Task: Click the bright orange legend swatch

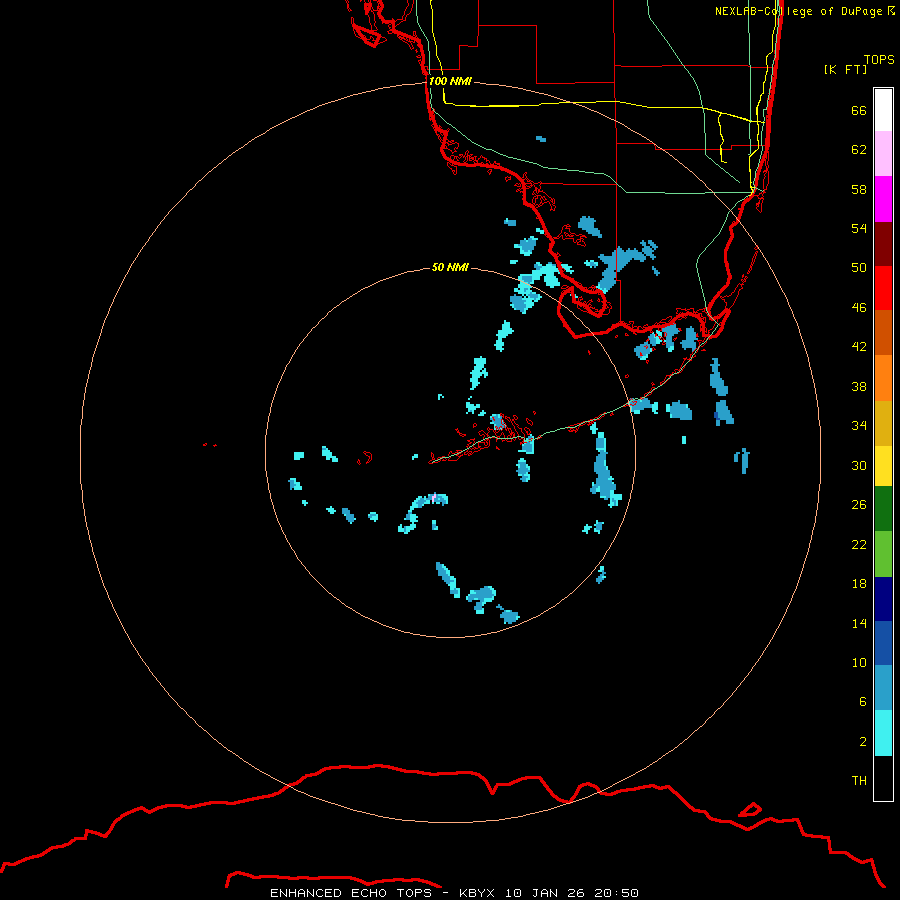Action: (x=883, y=378)
